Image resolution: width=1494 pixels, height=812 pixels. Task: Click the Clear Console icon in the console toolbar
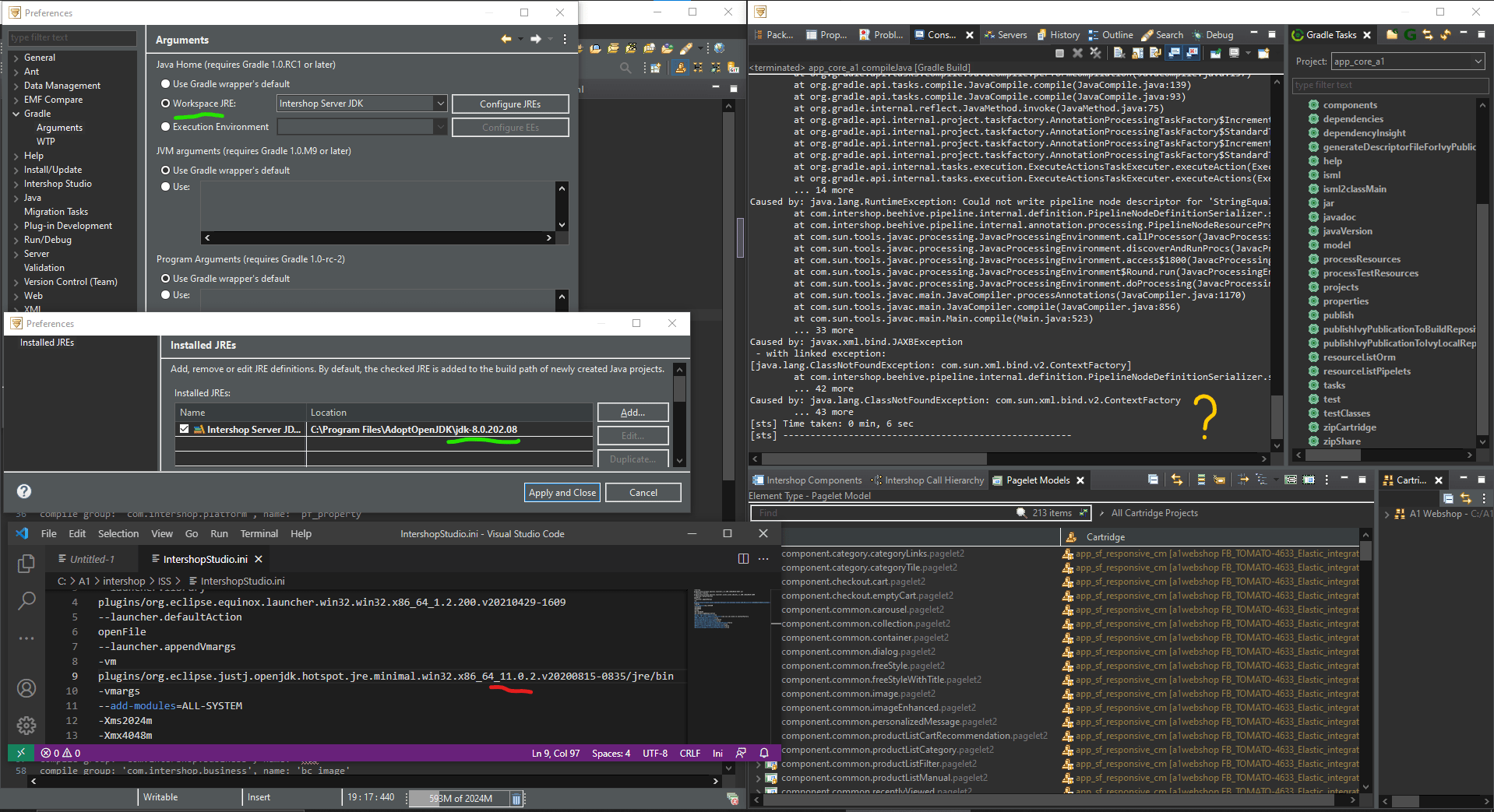click(x=1118, y=53)
